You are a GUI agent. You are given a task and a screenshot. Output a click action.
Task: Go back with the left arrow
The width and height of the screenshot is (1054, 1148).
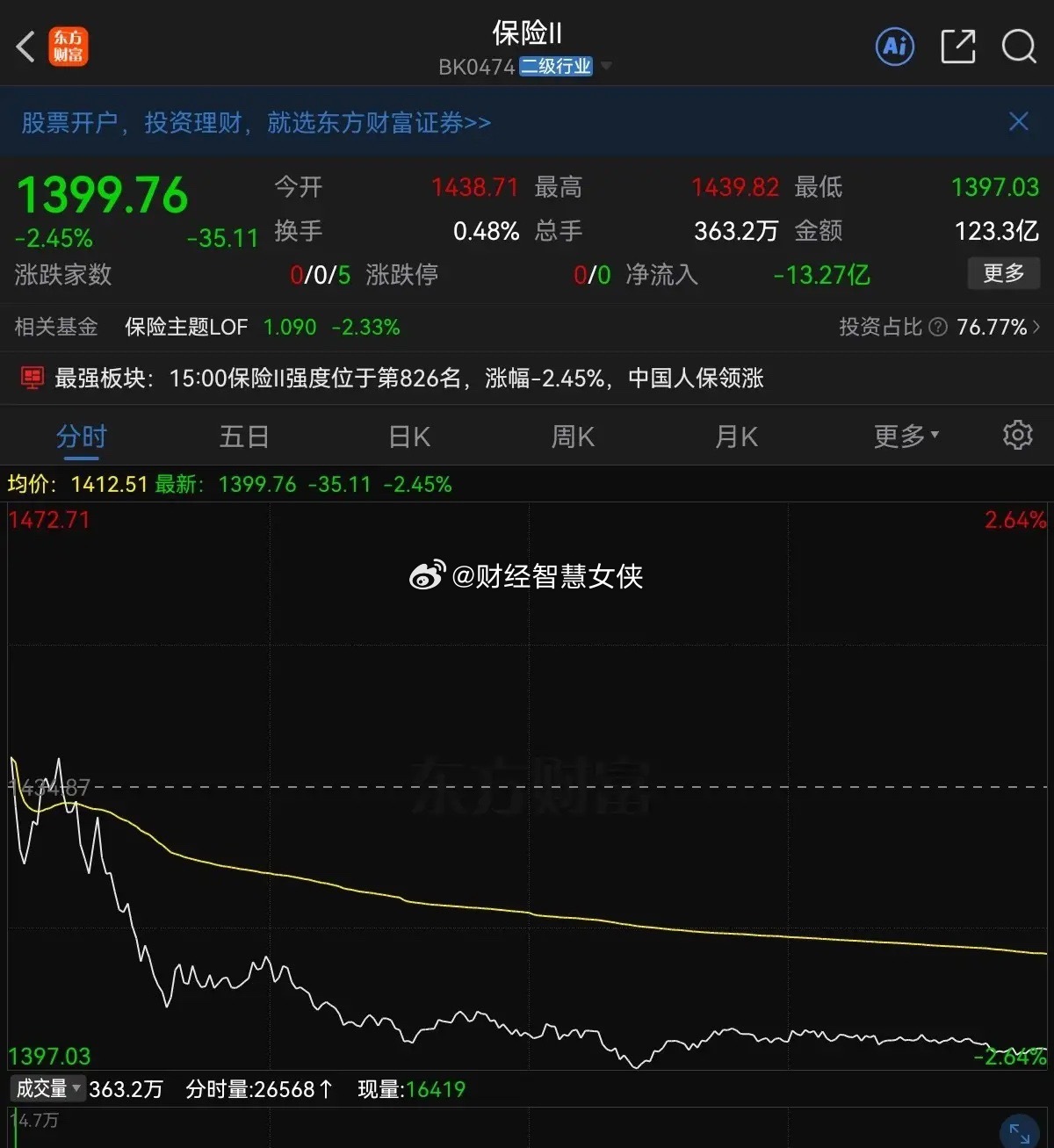25,47
